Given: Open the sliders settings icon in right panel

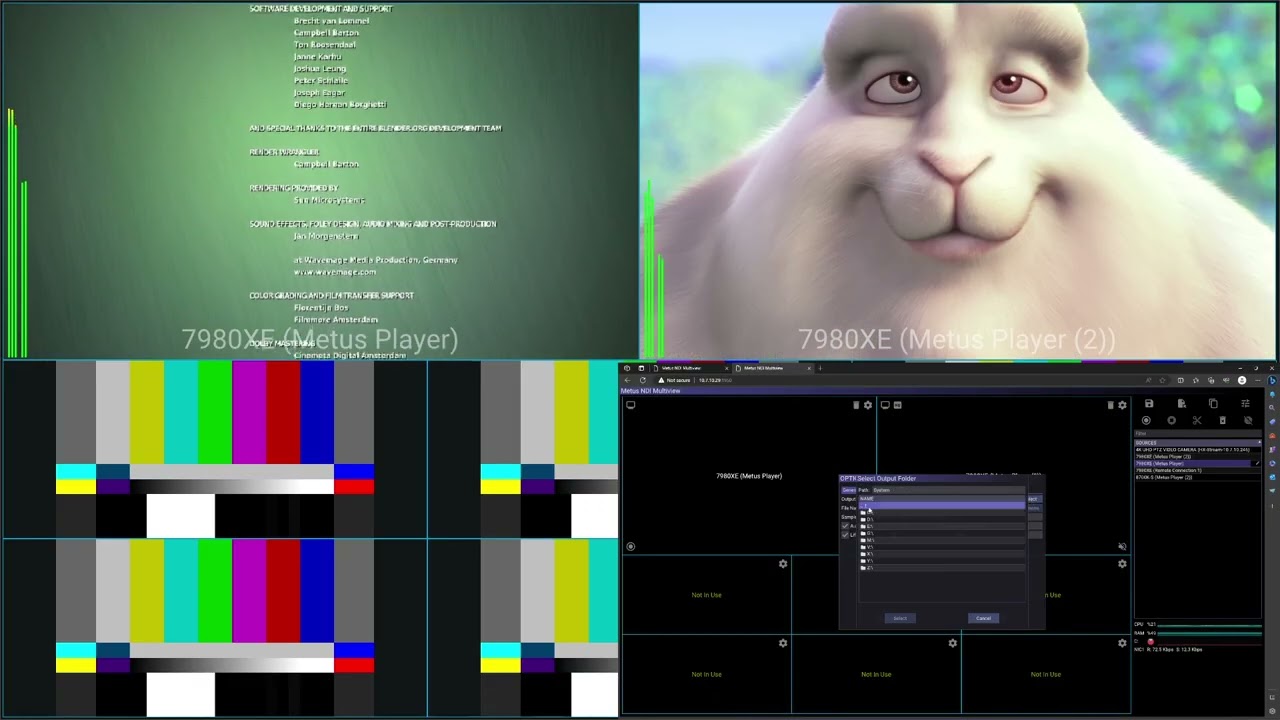Looking at the screenshot, I should click(x=1245, y=404).
